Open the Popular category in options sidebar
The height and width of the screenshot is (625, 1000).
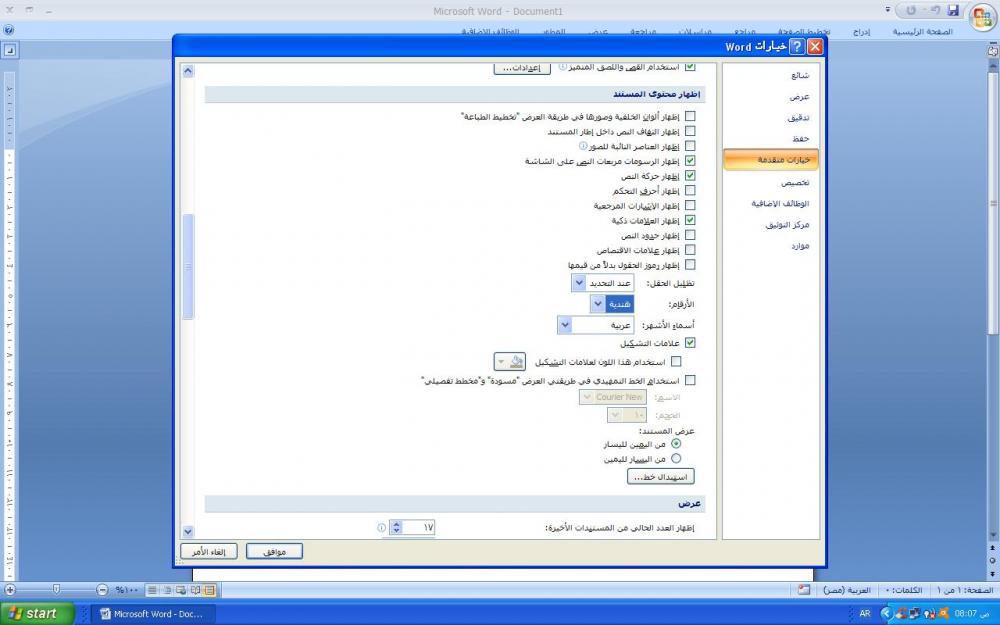(x=771, y=75)
